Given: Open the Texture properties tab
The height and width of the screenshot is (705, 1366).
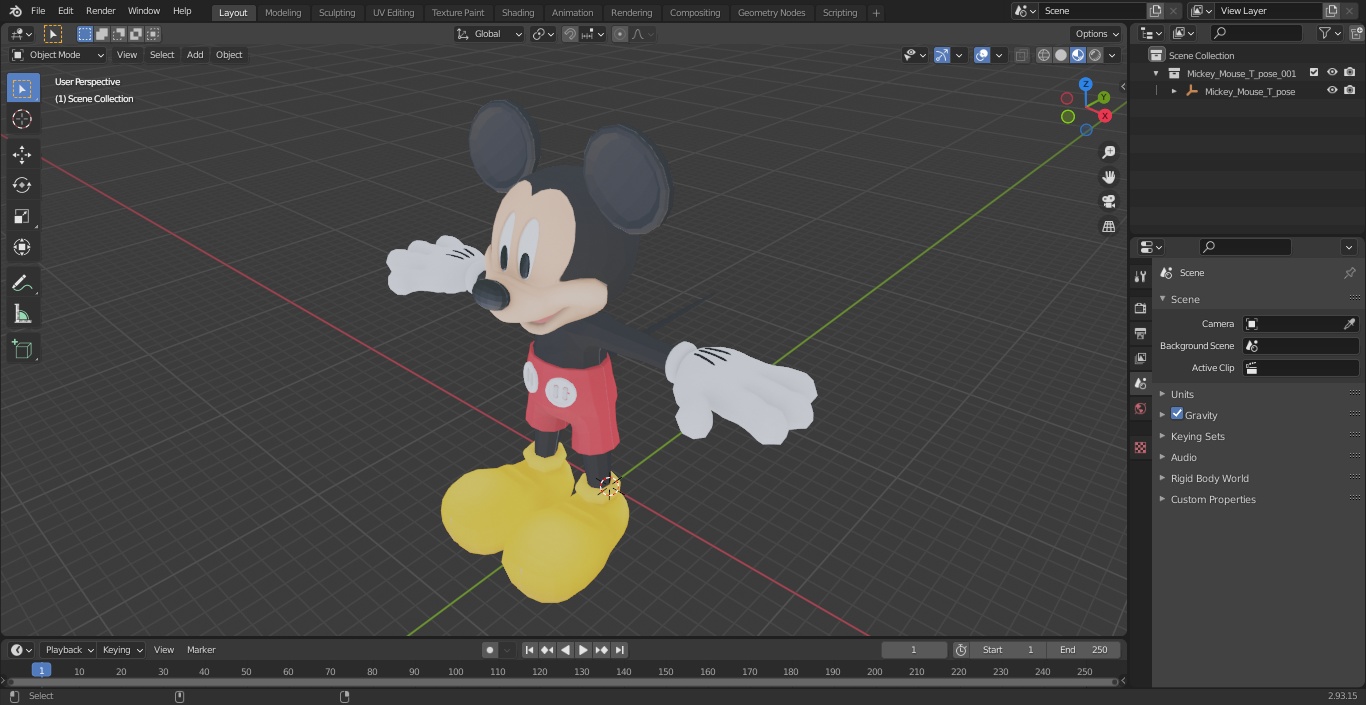Looking at the screenshot, I should pos(1140,447).
